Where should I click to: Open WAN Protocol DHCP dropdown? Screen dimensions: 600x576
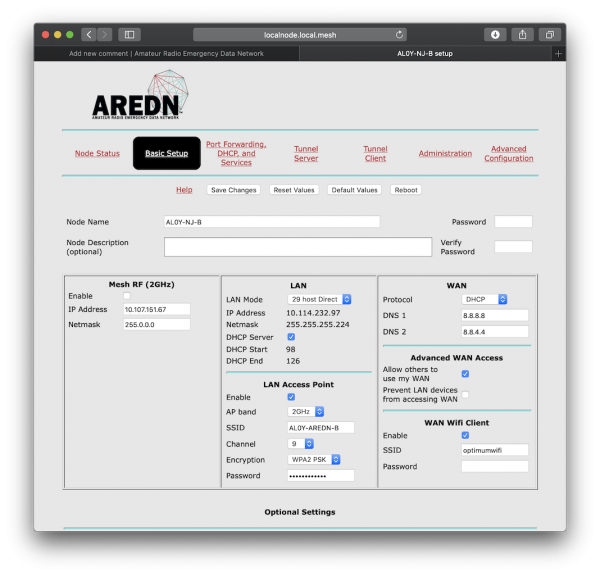[x=484, y=299]
